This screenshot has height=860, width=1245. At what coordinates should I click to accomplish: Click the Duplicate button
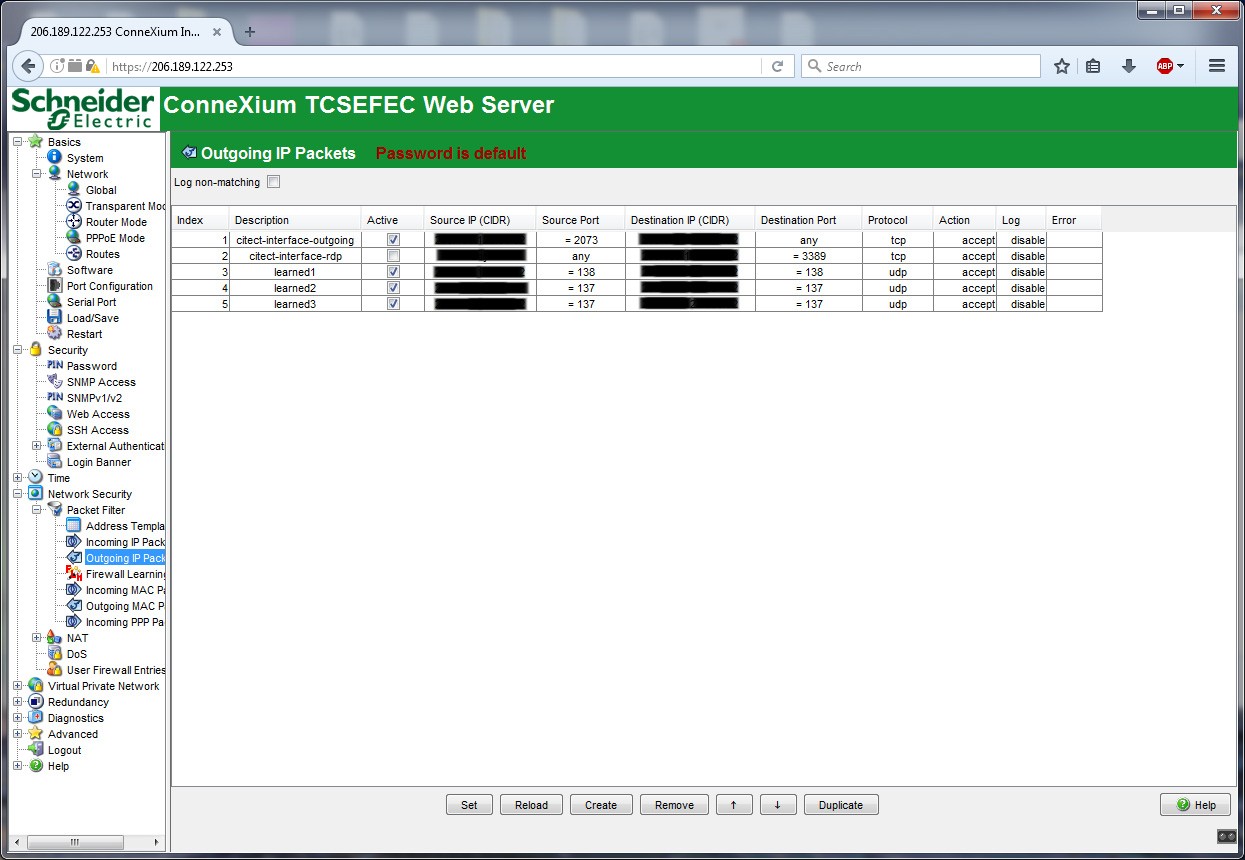(x=841, y=805)
